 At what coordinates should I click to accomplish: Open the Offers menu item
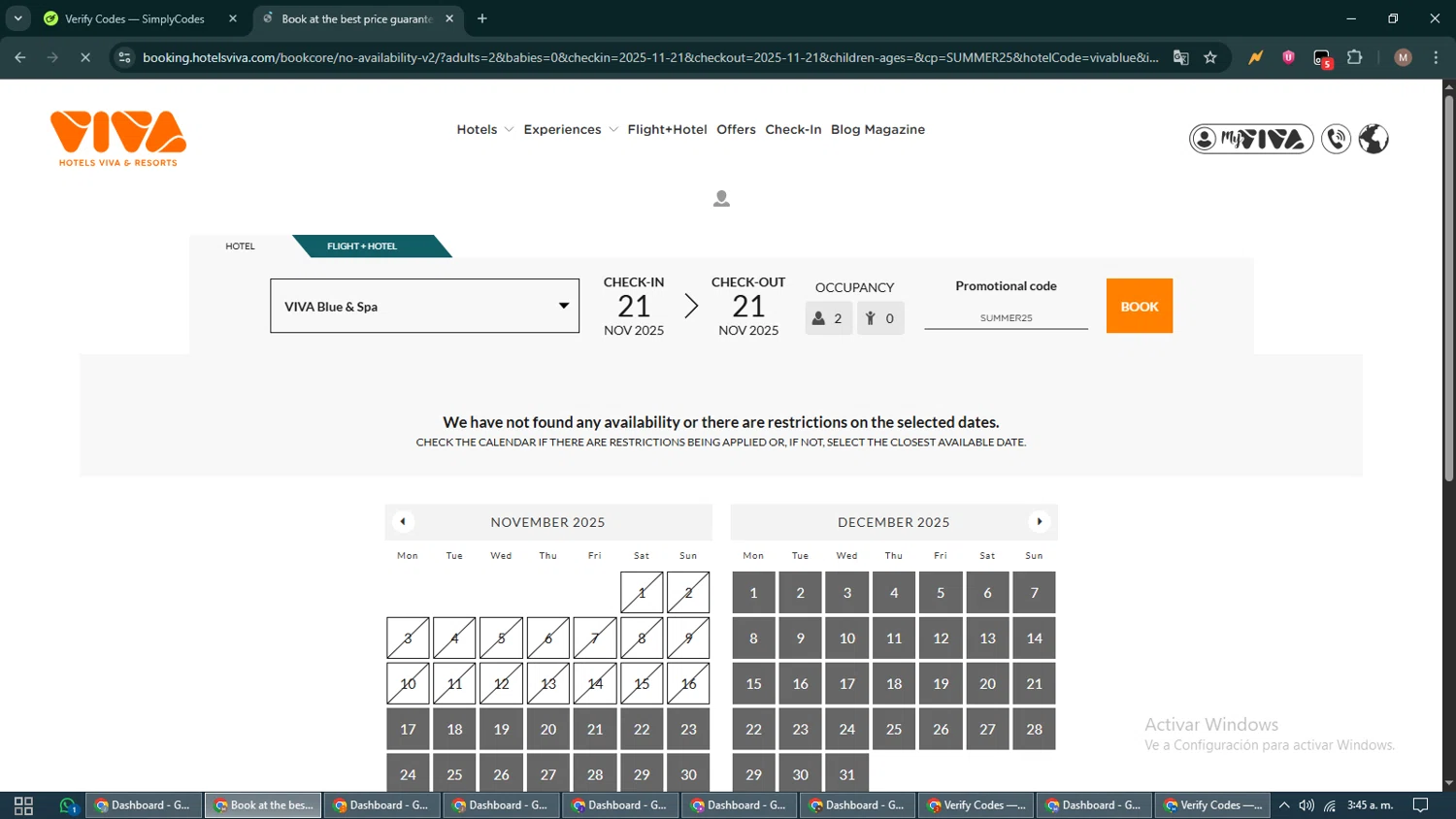click(736, 129)
